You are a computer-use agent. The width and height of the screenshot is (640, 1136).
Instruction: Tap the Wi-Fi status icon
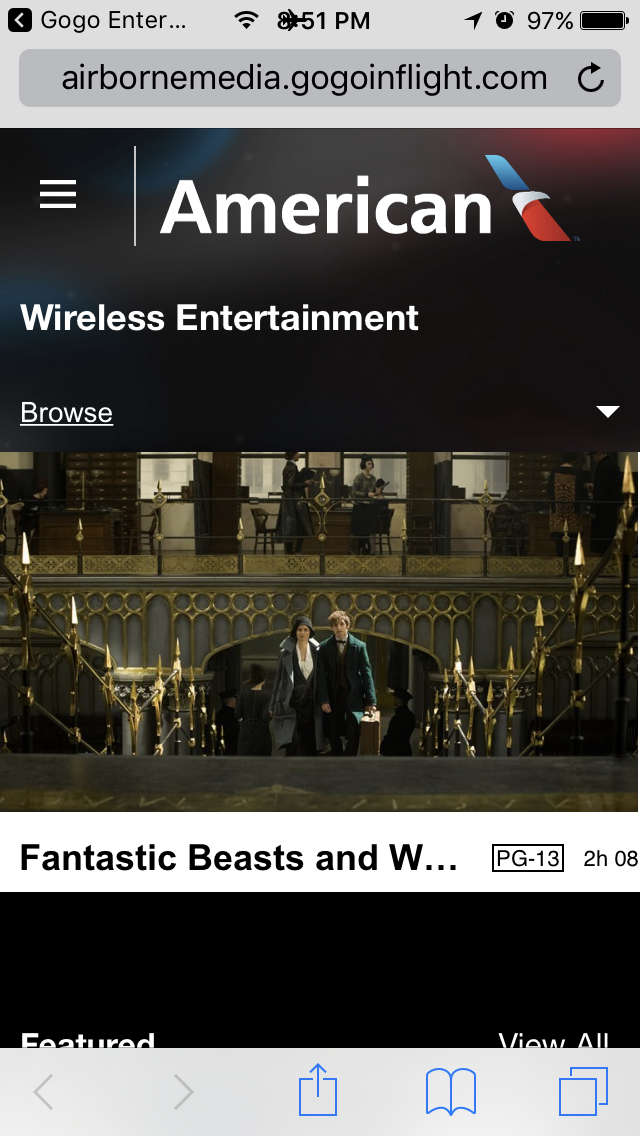(247, 20)
